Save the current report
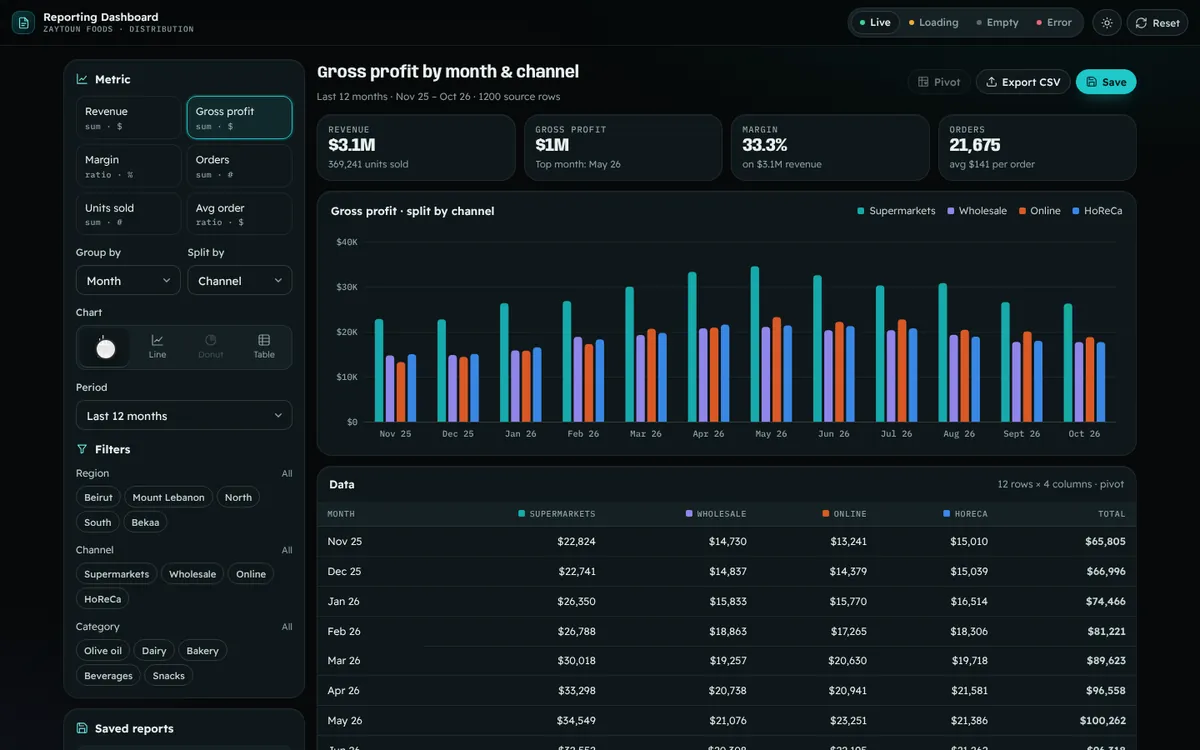This screenshot has height=750, width=1200. coord(1106,82)
